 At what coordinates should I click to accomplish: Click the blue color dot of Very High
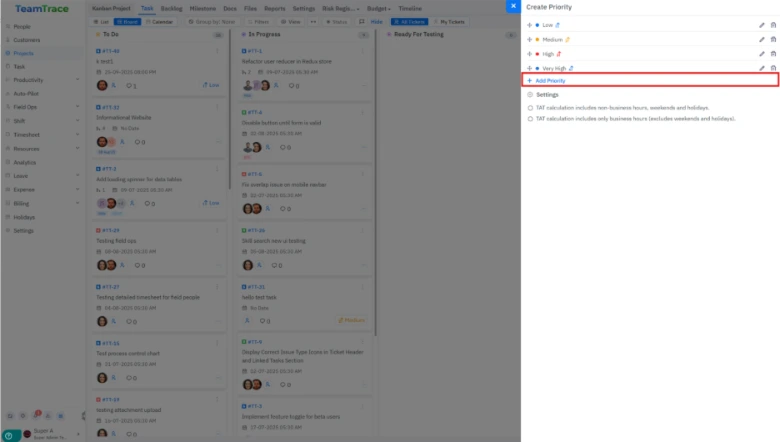(537, 68)
